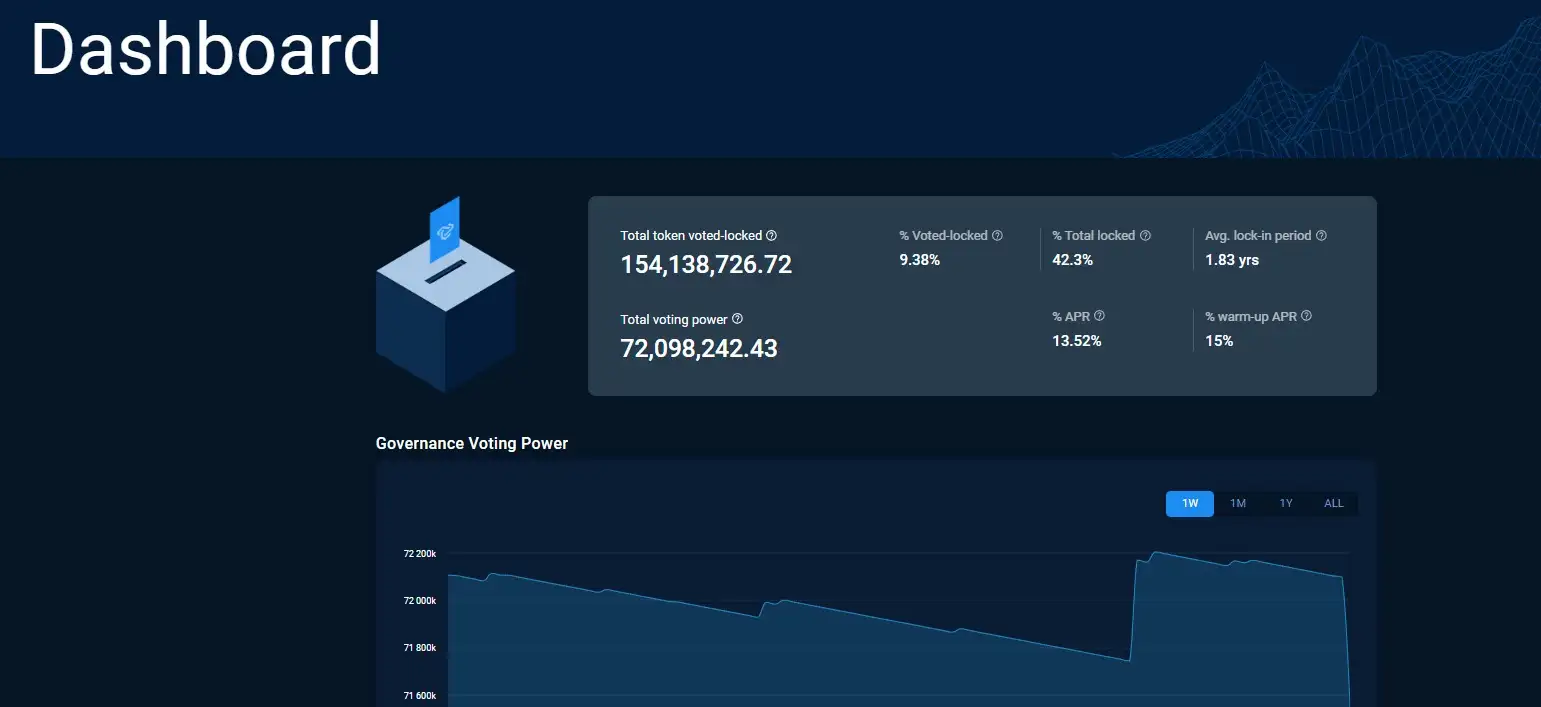Viewport: 1541px width, 707px height.
Task: Click the 42.3% total locked value
Action: 1072,260
